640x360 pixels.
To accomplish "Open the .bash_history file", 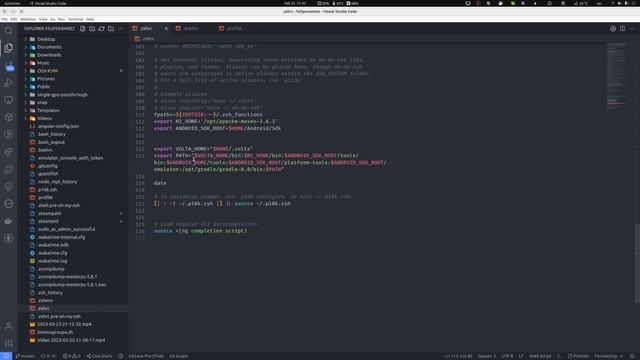I will (51, 134).
